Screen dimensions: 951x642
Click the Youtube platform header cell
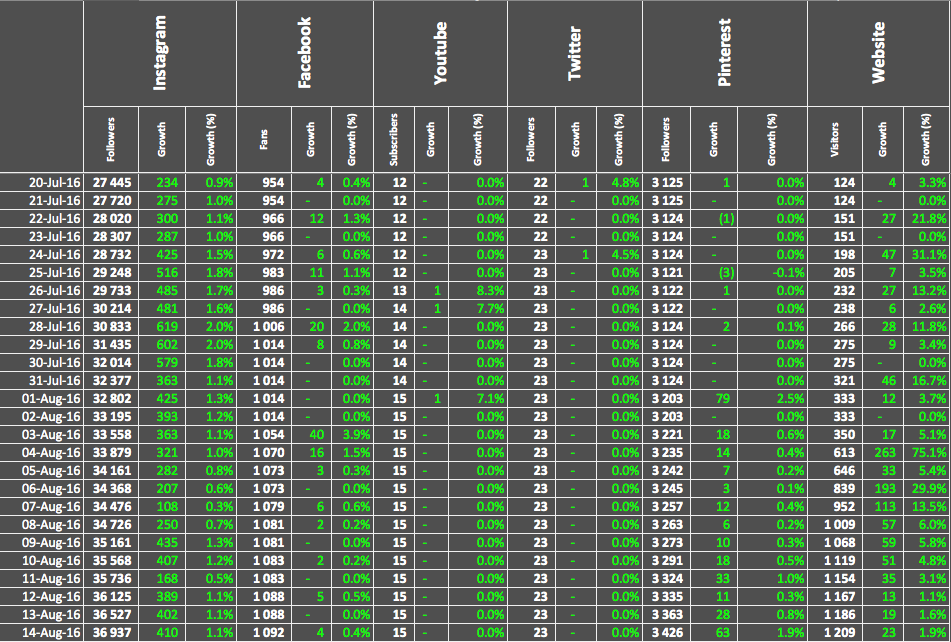pos(440,53)
